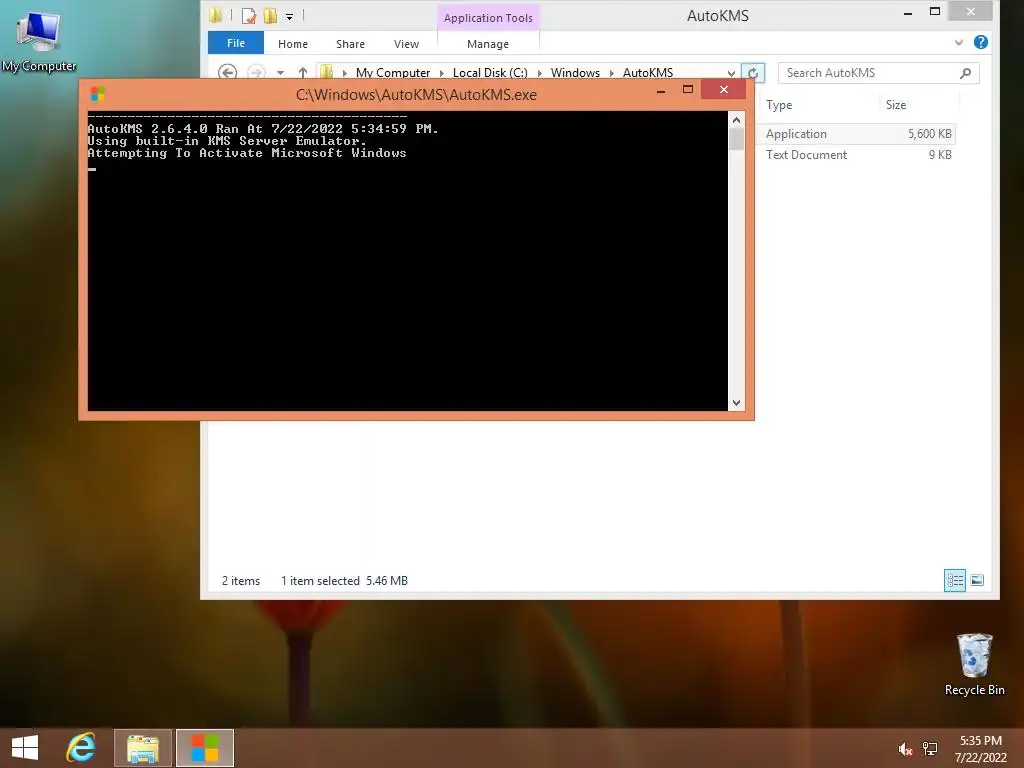This screenshot has height=768, width=1024.
Task: Click Local Disk (C:) in the path
Action: 490,72
